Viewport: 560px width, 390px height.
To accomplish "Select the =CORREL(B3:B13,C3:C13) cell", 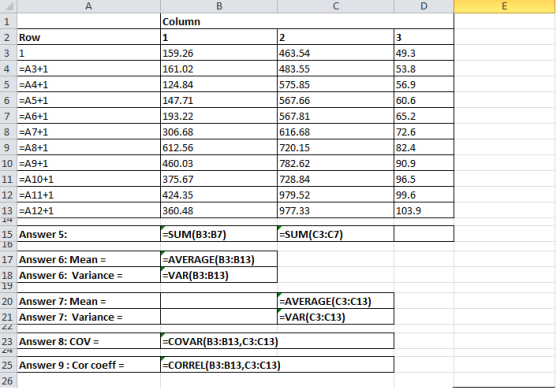I will (278, 365).
